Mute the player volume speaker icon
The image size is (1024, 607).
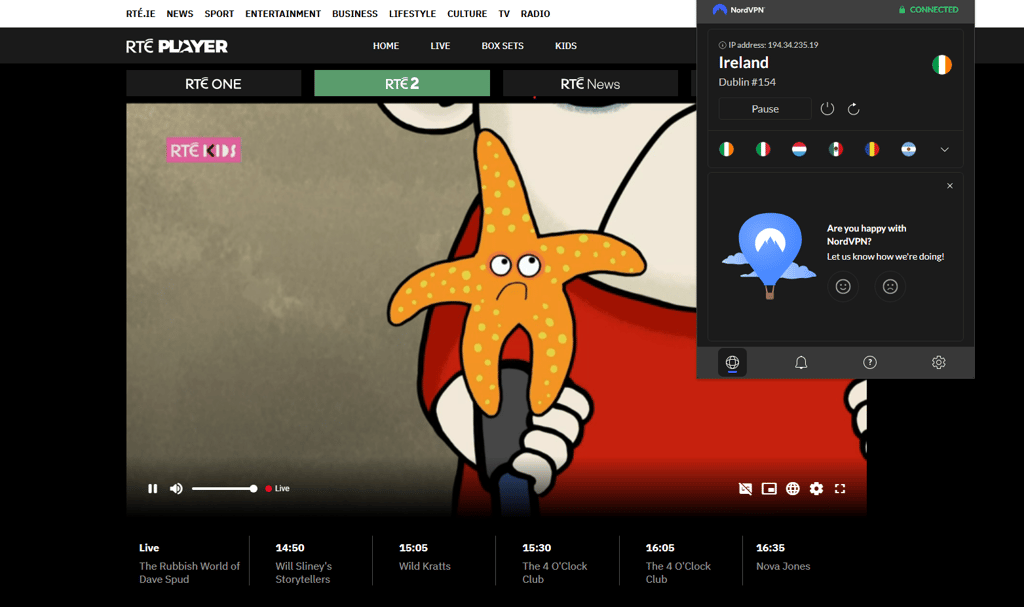tap(176, 489)
